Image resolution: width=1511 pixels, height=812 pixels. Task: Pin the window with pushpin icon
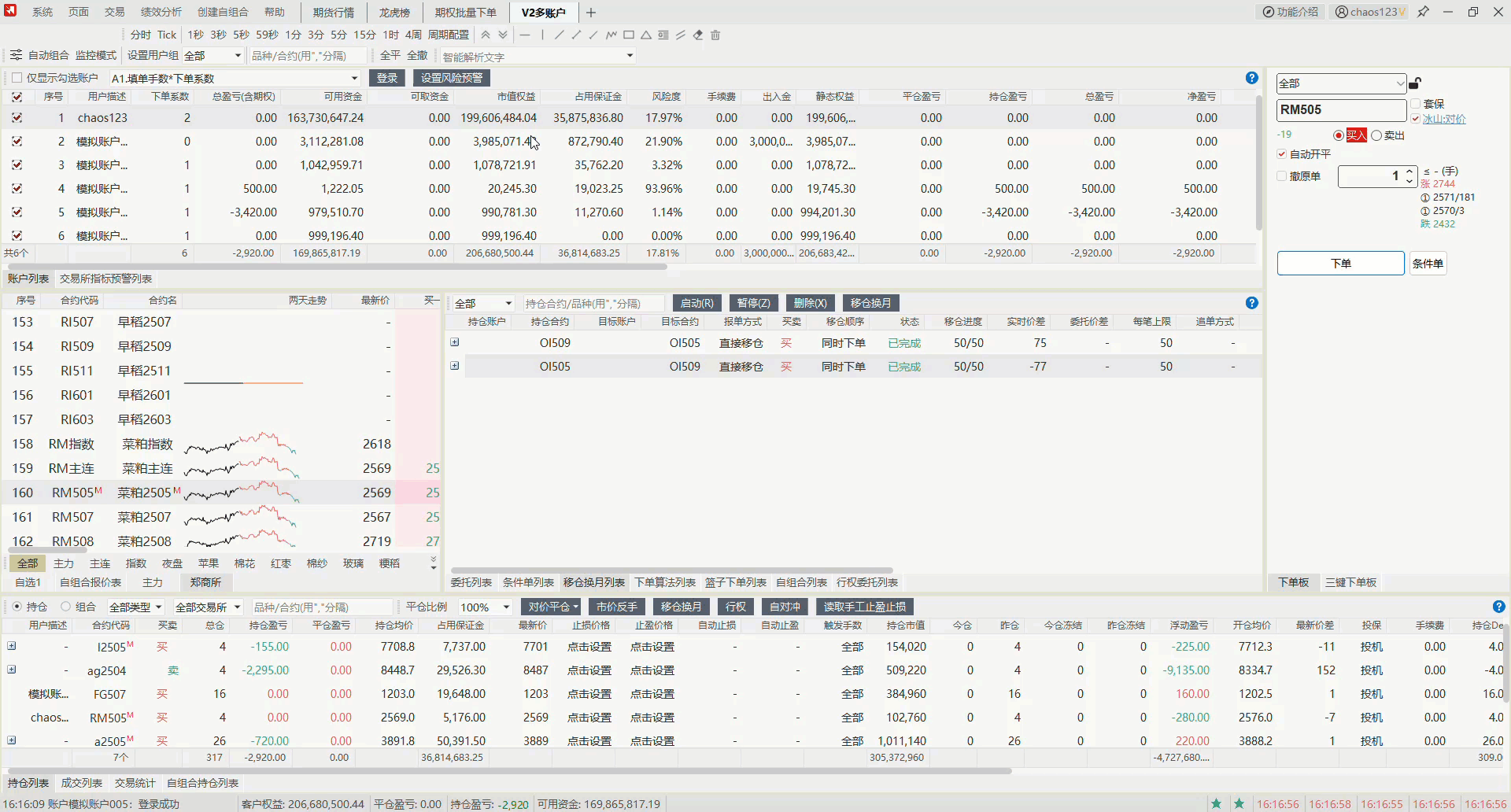tap(1423, 12)
